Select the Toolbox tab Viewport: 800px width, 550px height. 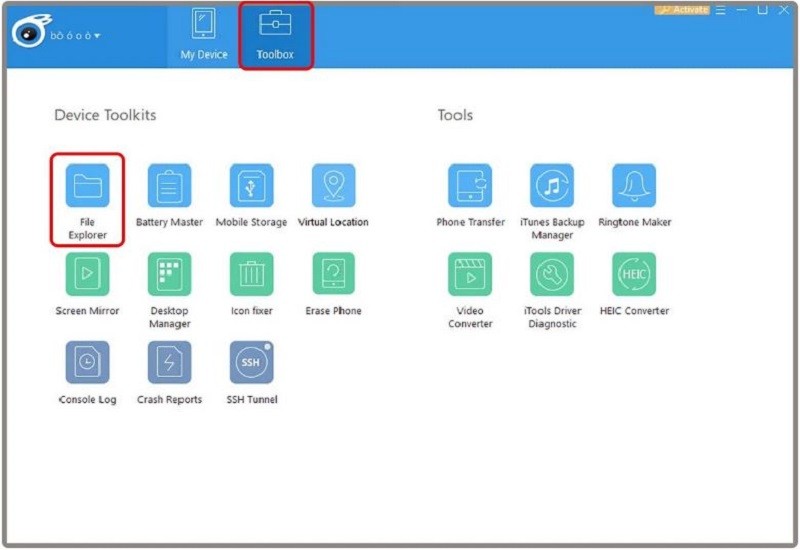tap(276, 36)
